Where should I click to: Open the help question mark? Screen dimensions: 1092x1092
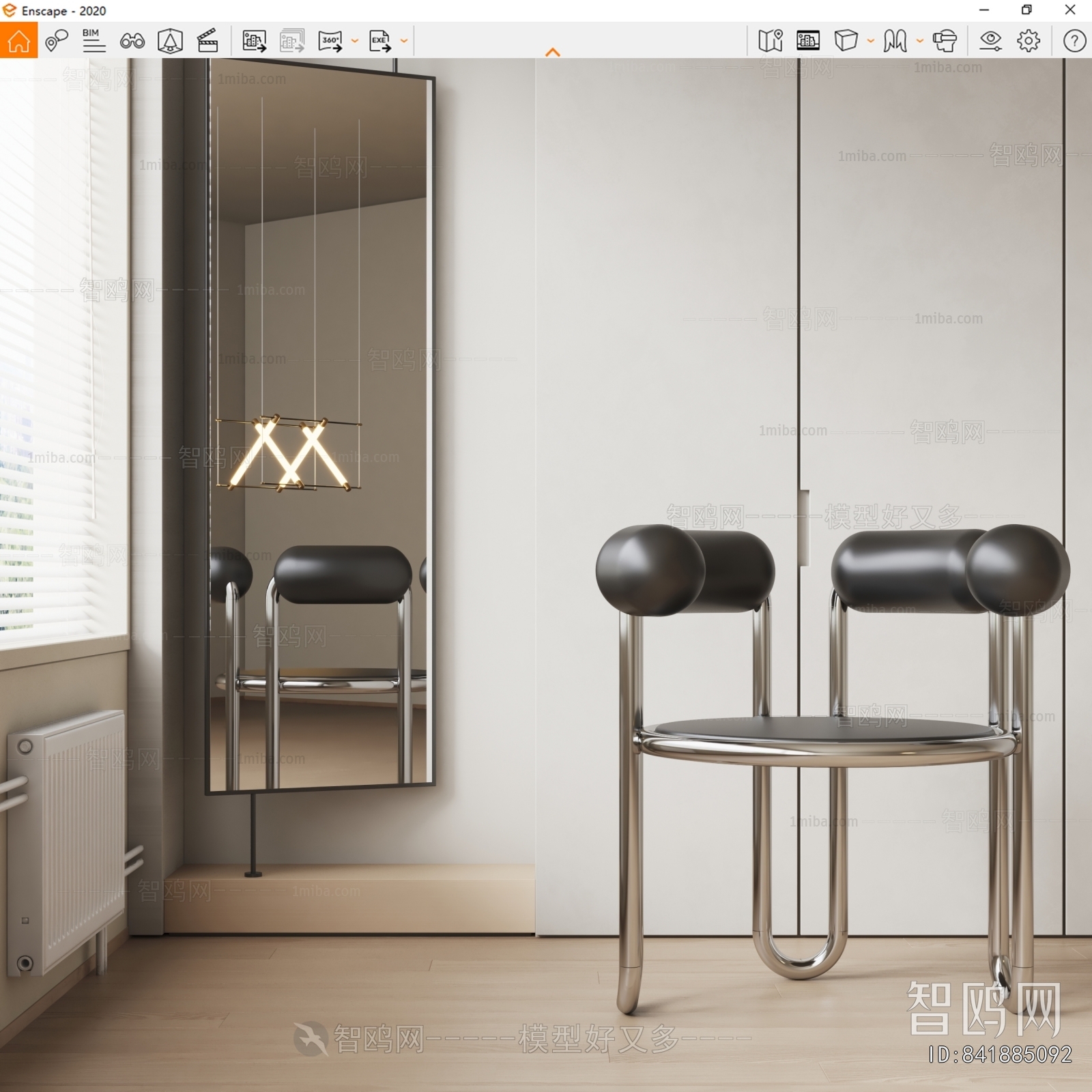click(1074, 41)
